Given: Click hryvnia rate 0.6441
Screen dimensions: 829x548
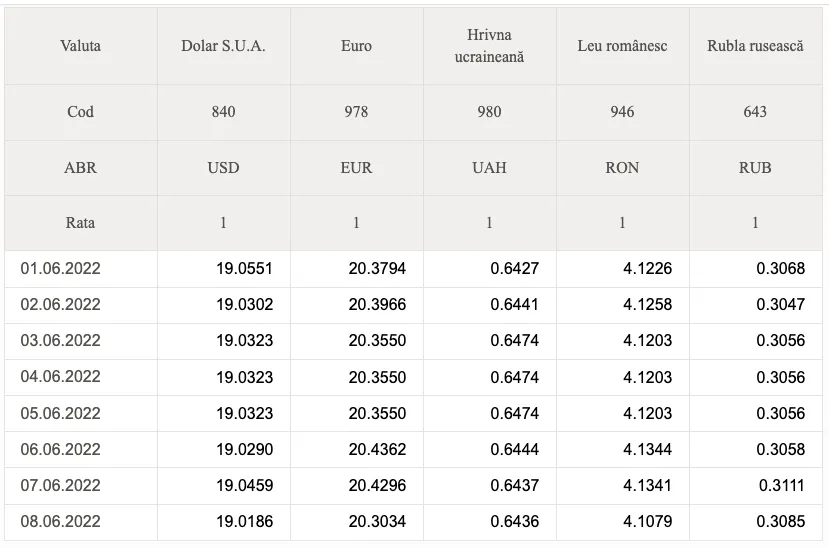Looking at the screenshot, I should (514, 304).
